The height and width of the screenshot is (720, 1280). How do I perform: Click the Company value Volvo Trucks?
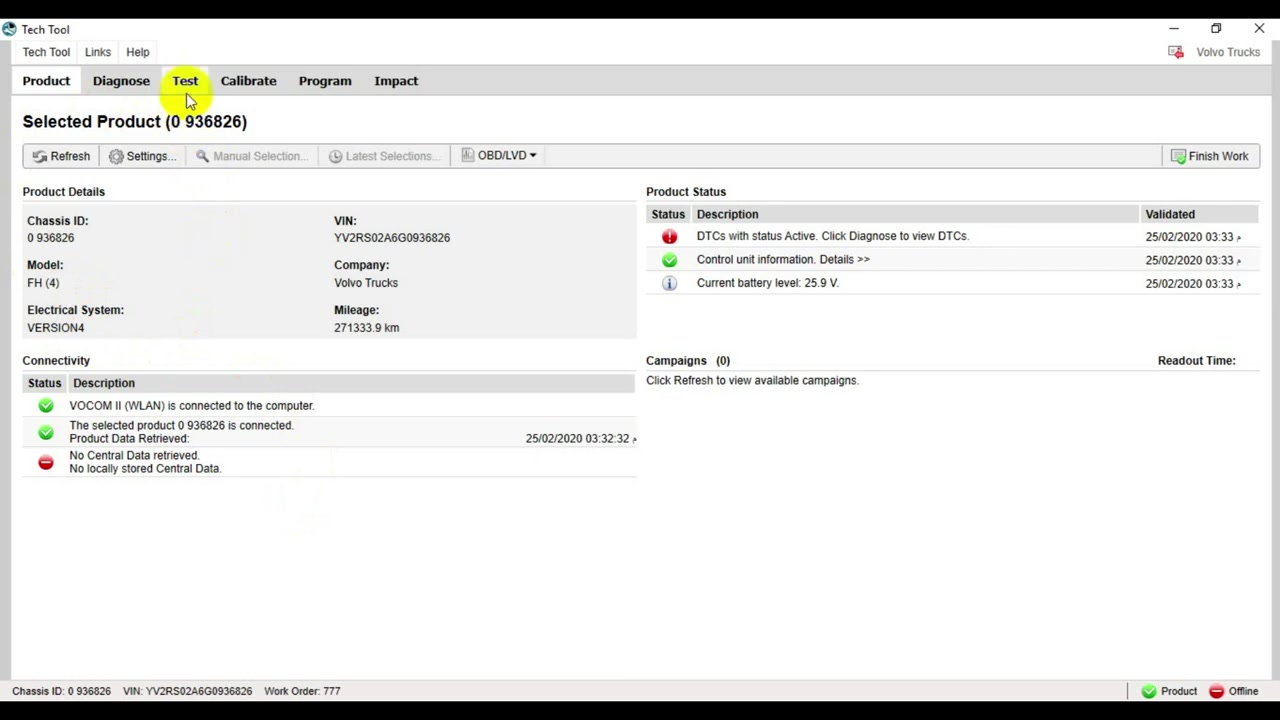pos(366,283)
